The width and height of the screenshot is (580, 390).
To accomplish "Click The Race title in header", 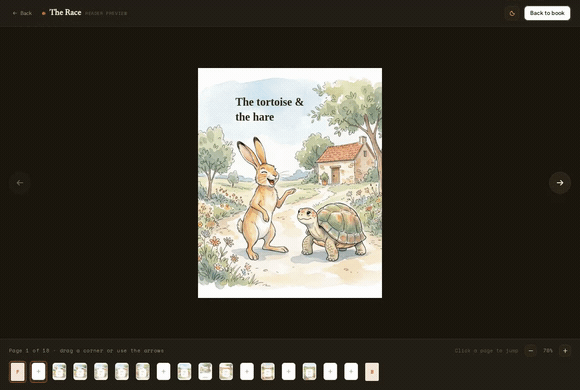I will coord(65,13).
